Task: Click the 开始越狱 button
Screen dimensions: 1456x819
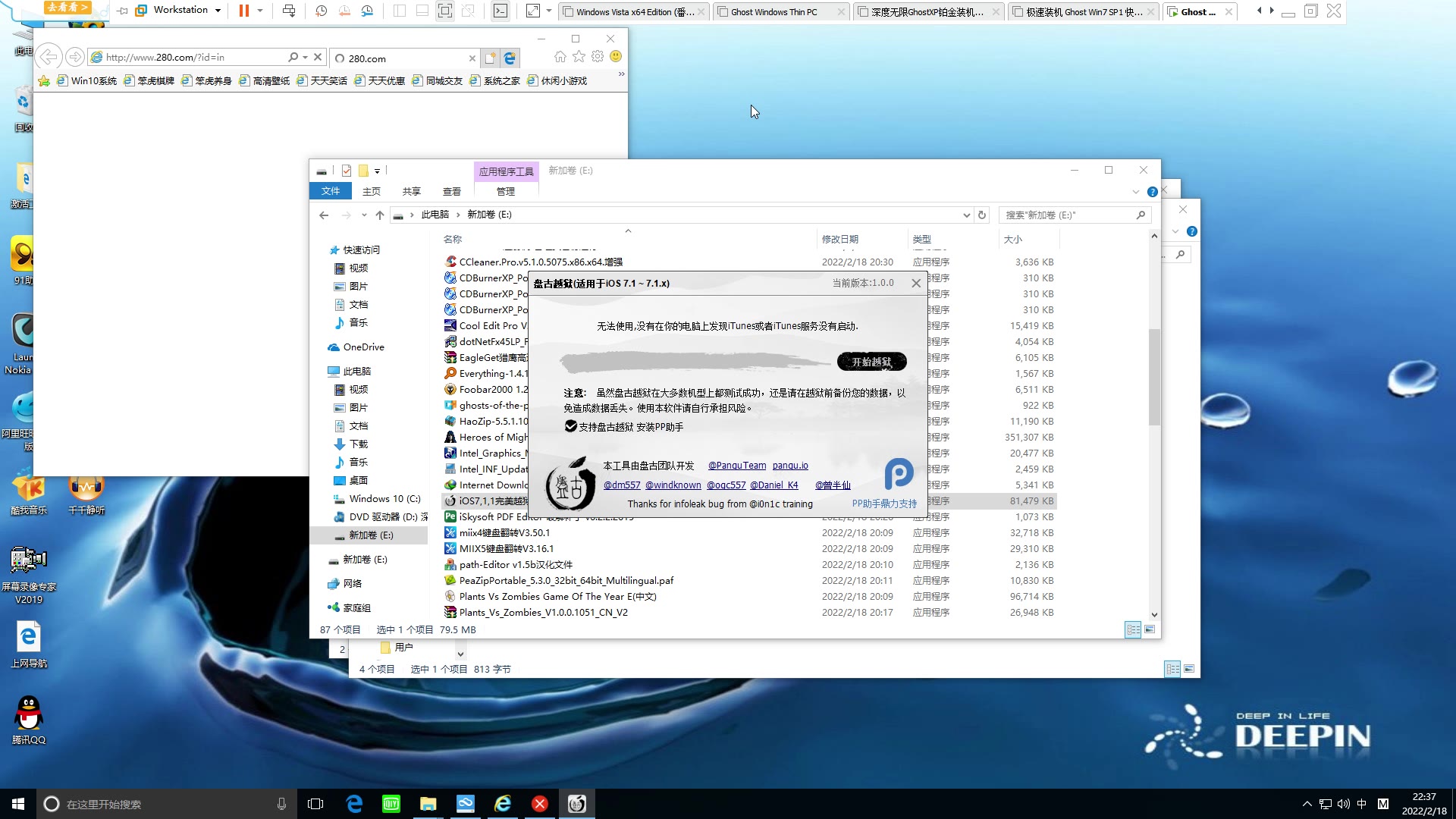Action: click(871, 362)
